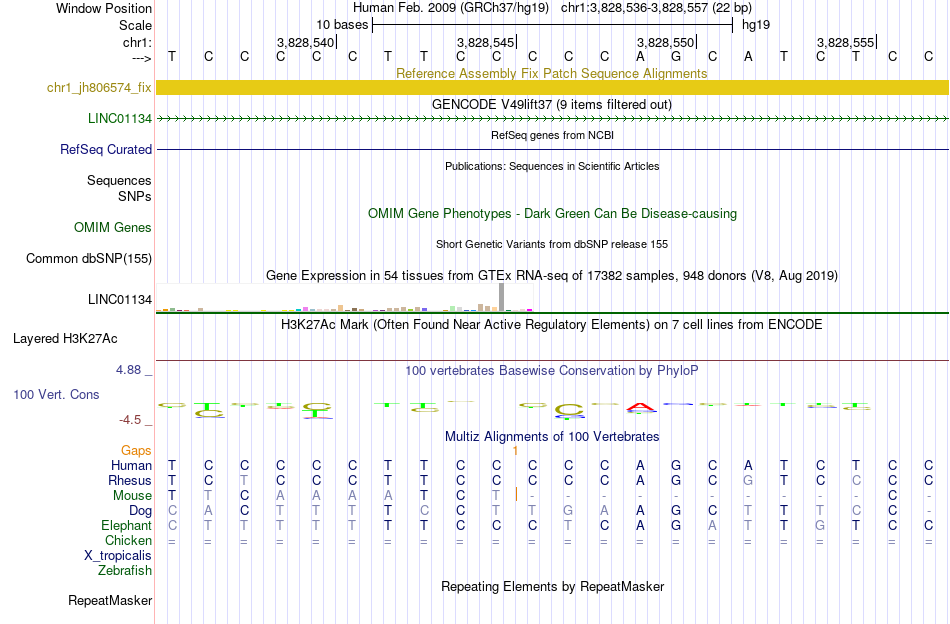Screen dimensions: 950x624
Task: Click the Gaps row label
Action: (136, 451)
